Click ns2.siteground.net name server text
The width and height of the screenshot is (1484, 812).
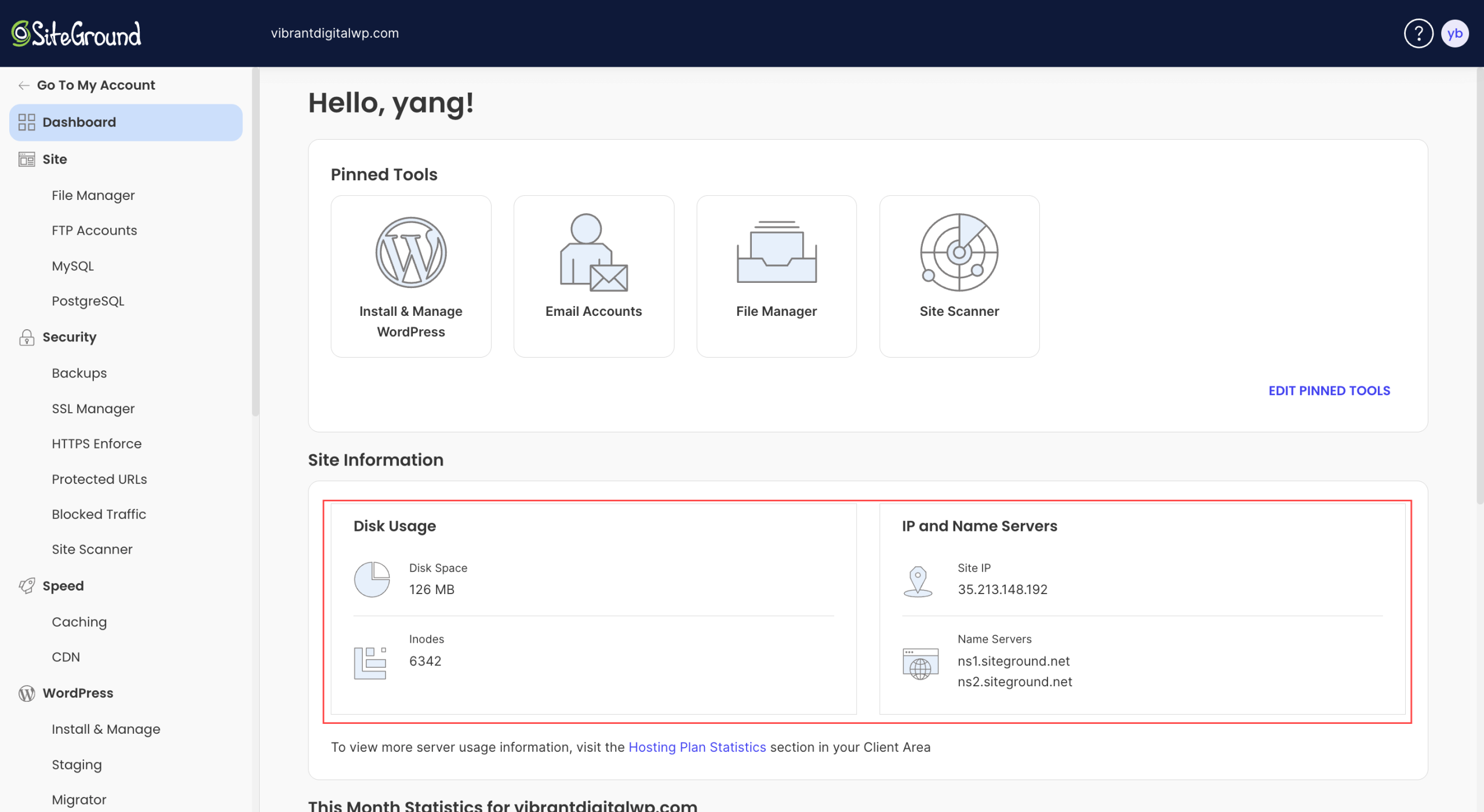[1014, 682]
